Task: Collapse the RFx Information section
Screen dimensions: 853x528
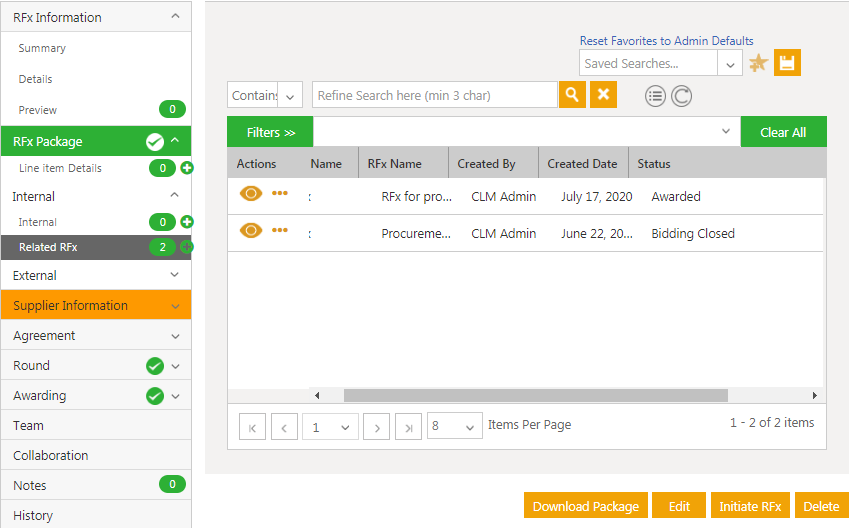Action: click(x=175, y=17)
